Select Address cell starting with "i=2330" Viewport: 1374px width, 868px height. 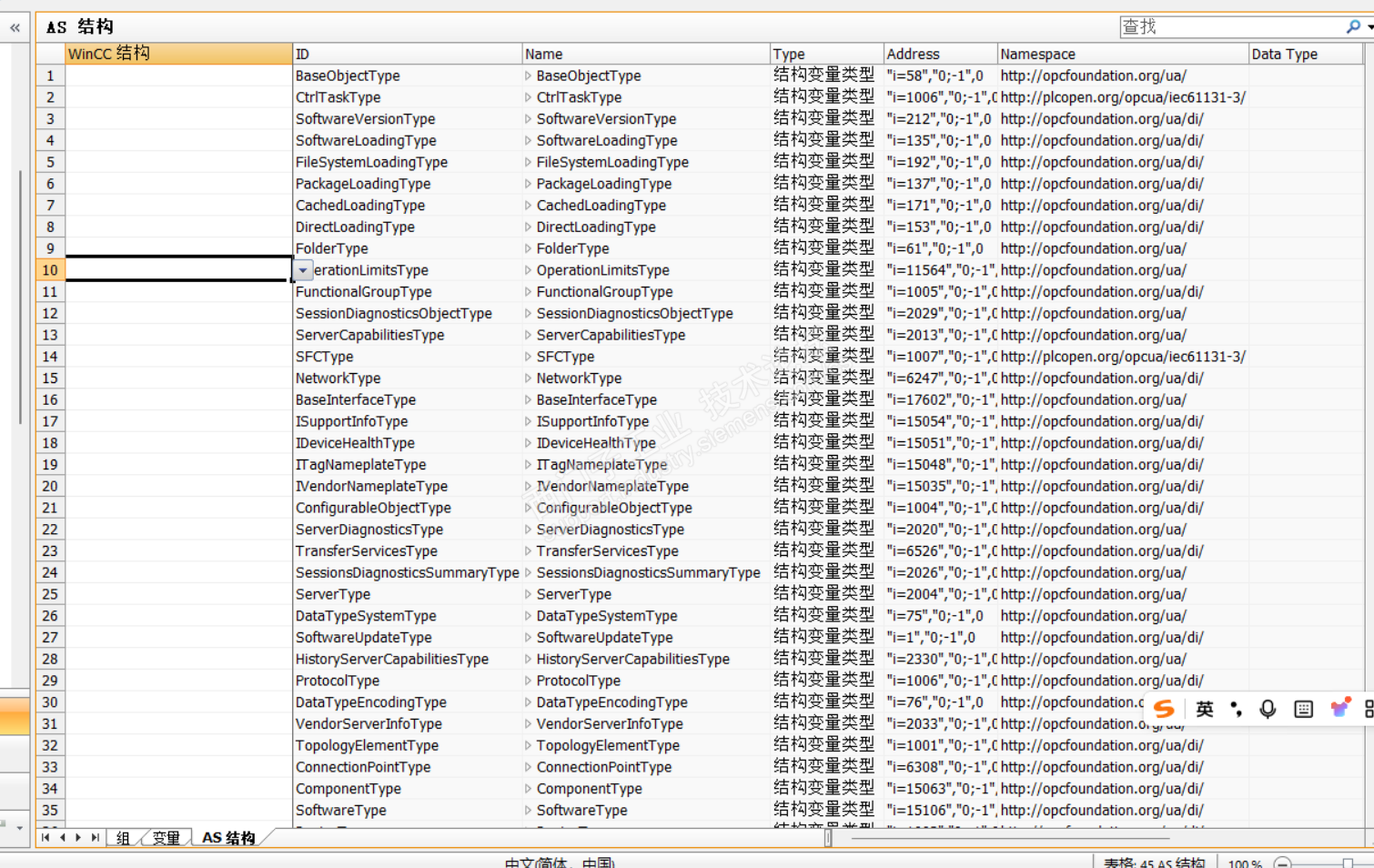941,660
